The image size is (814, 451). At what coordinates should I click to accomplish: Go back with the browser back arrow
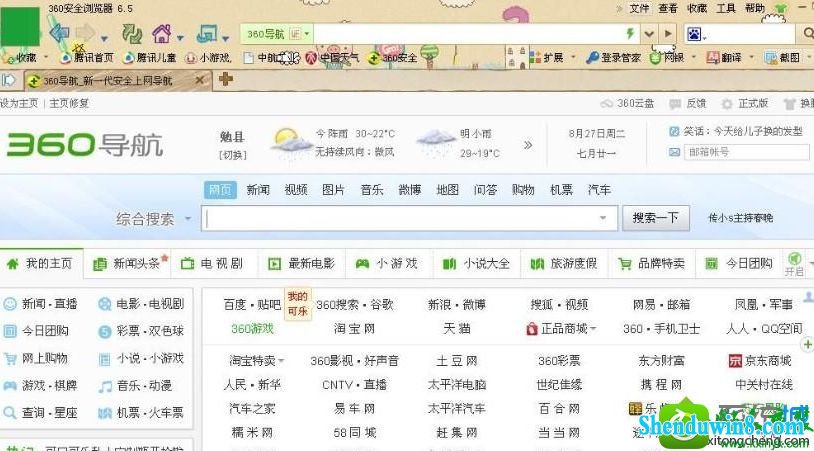coord(59,34)
